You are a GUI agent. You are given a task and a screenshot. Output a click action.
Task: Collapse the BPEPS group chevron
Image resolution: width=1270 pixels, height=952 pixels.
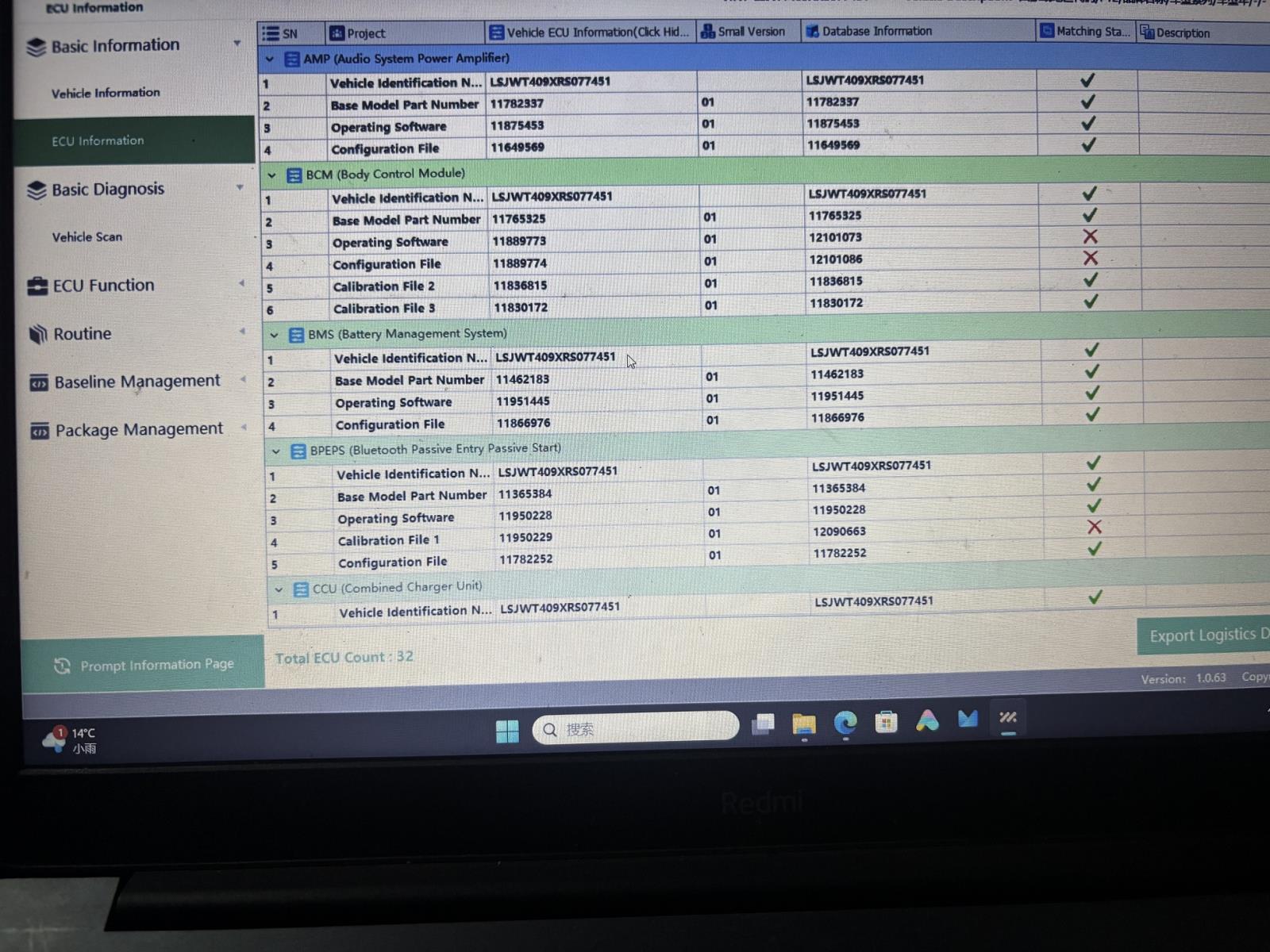[276, 451]
